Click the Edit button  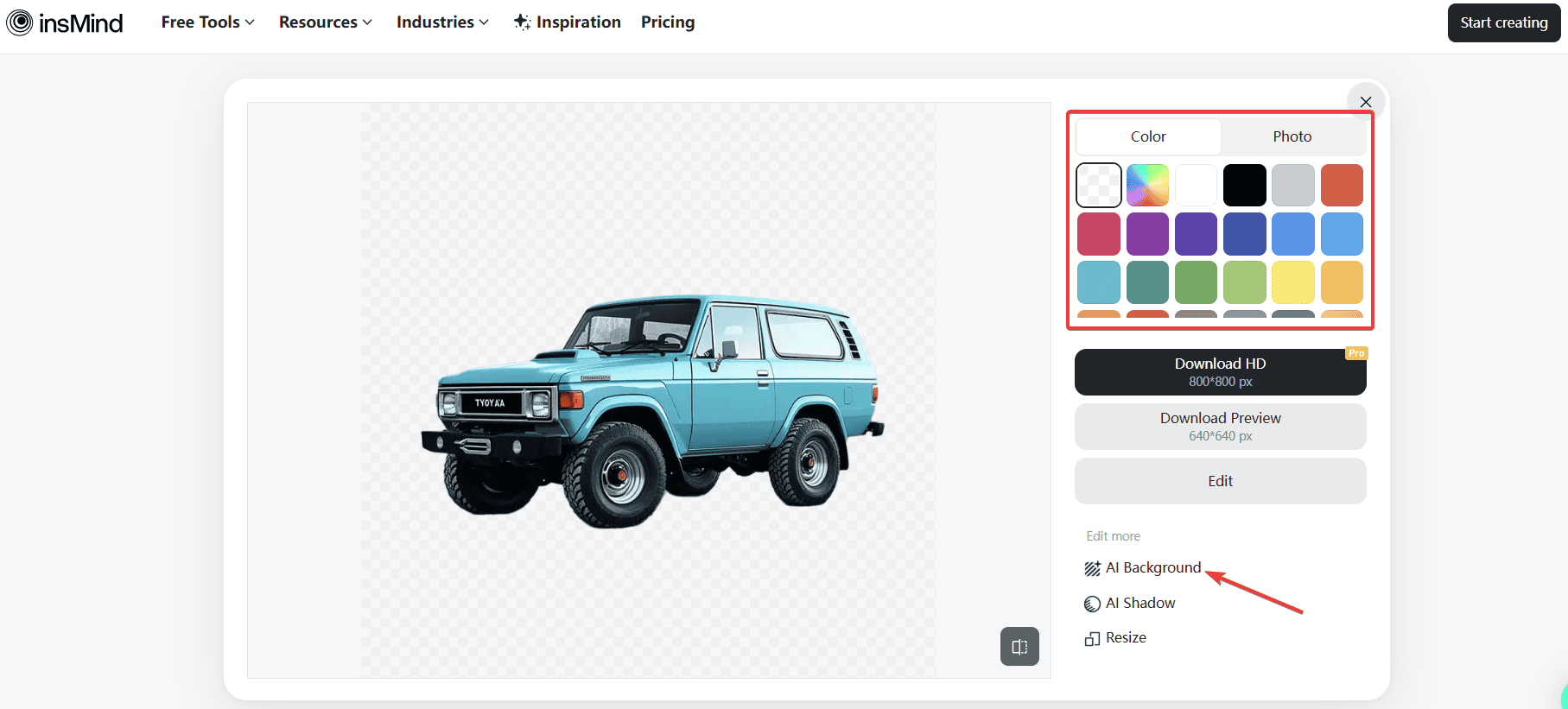1221,481
